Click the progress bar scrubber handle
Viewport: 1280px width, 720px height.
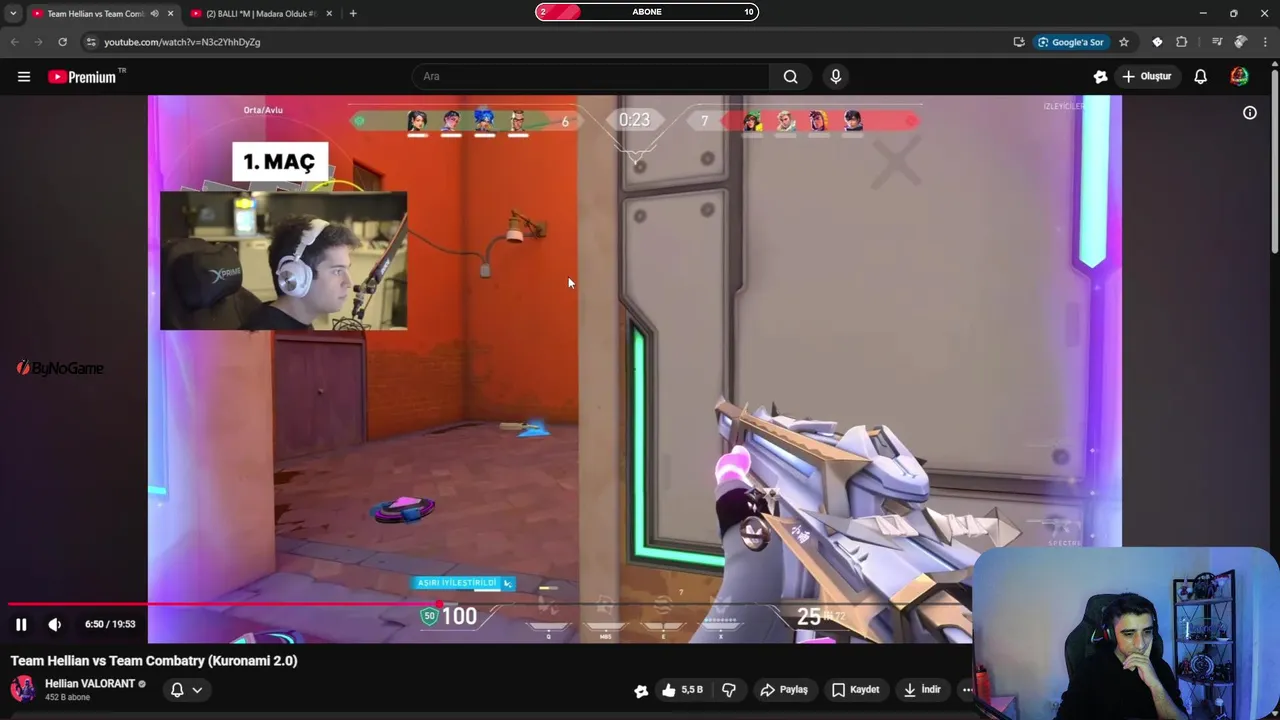tap(438, 604)
